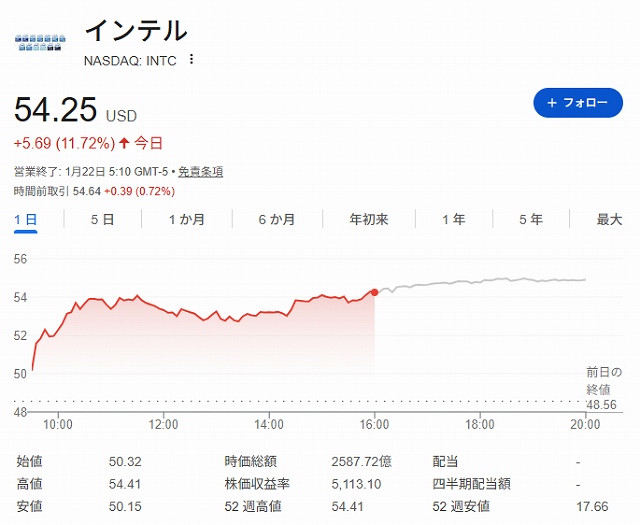The height and width of the screenshot is (525, 640).
Task: Open the three-dot more options menu
Action: 191,60
